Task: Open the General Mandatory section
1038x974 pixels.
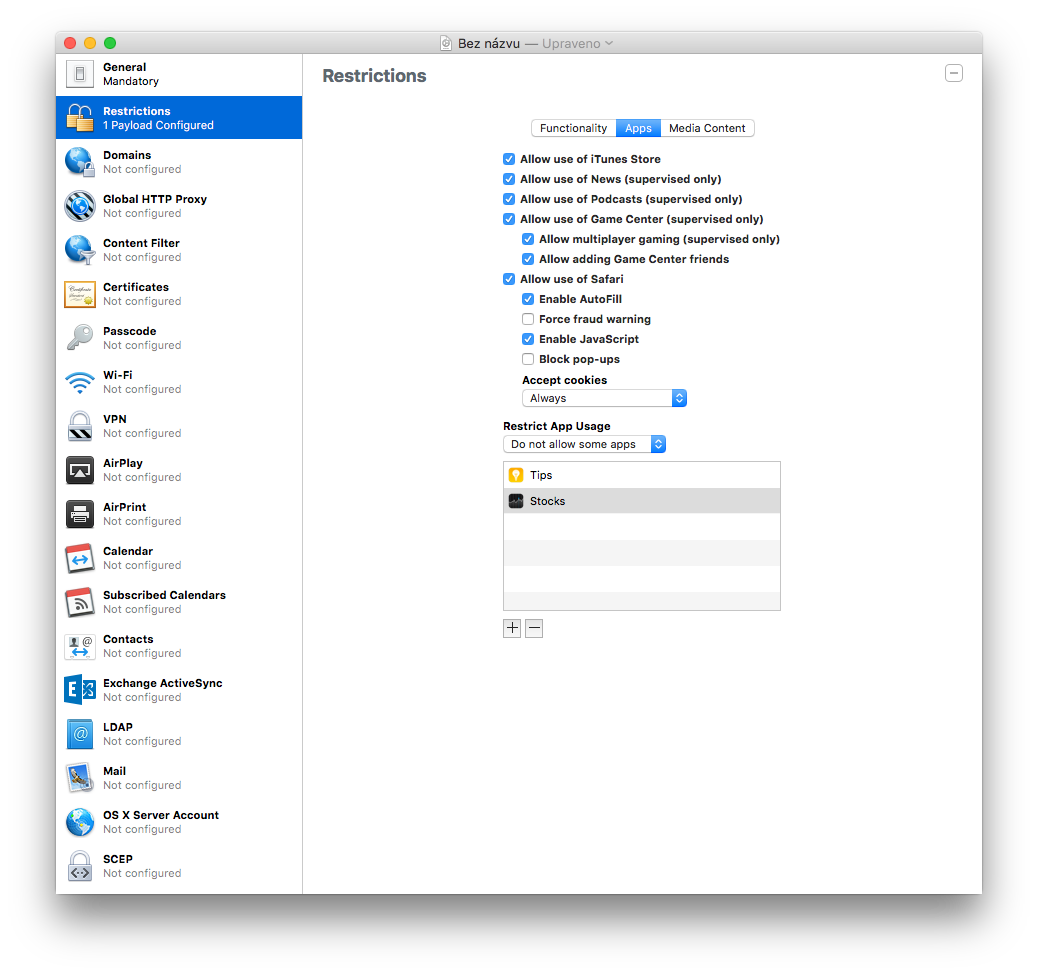Action: [x=179, y=74]
